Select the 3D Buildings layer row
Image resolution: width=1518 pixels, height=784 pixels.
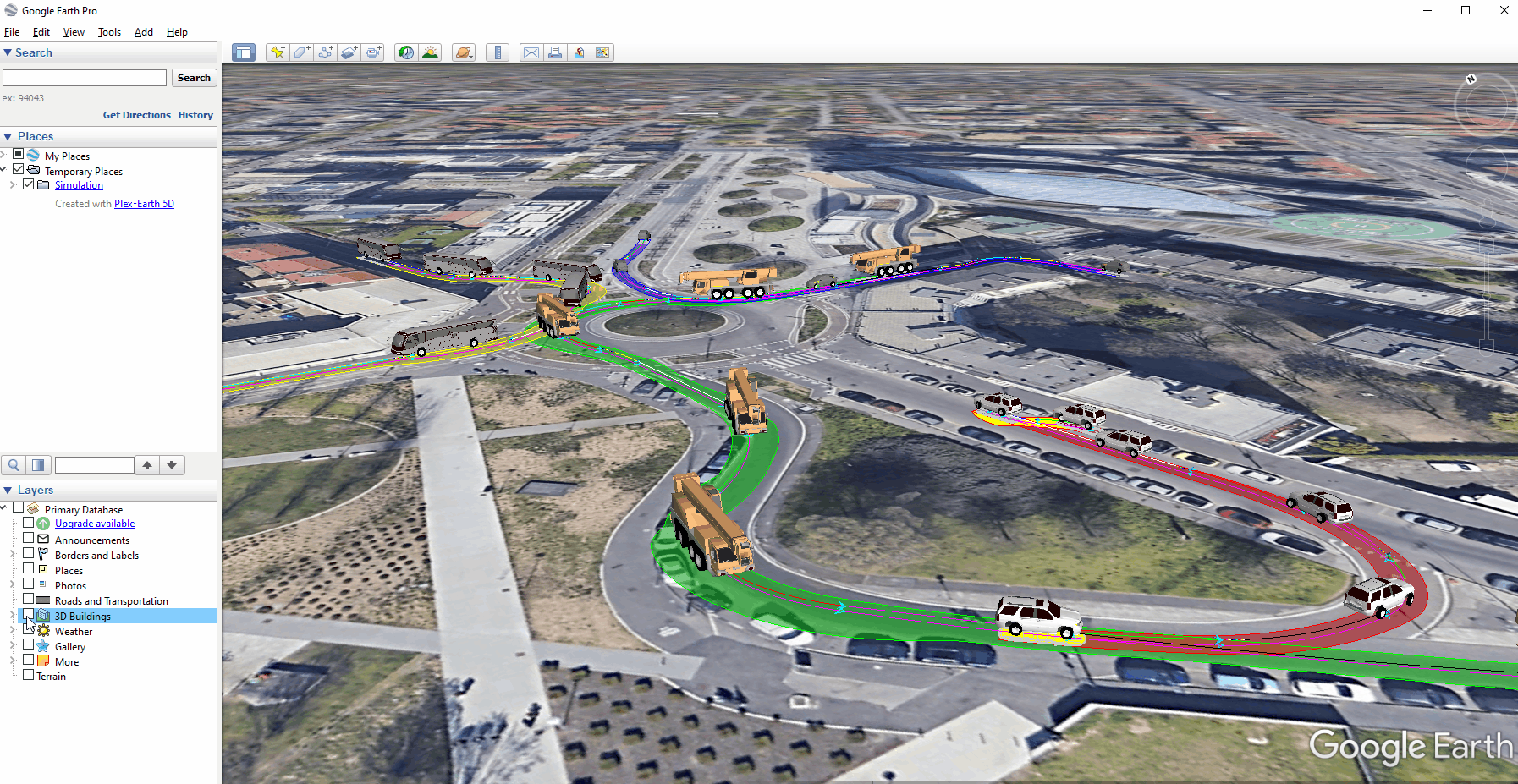click(x=118, y=616)
